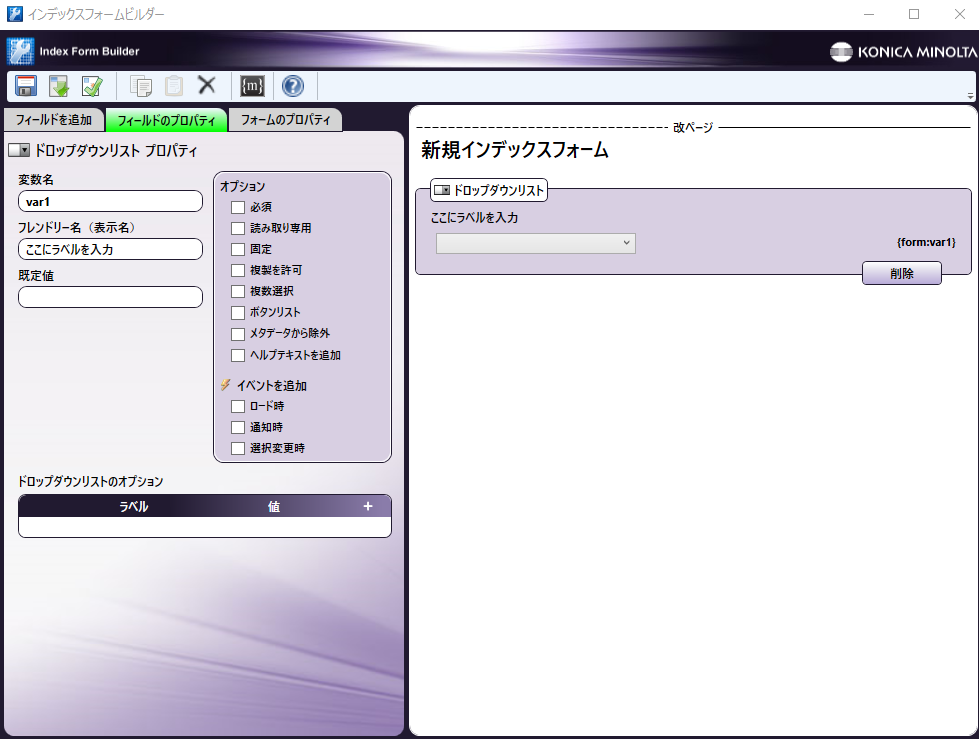Click the フレンドリー名 input field
The height and width of the screenshot is (739, 979).
111,249
